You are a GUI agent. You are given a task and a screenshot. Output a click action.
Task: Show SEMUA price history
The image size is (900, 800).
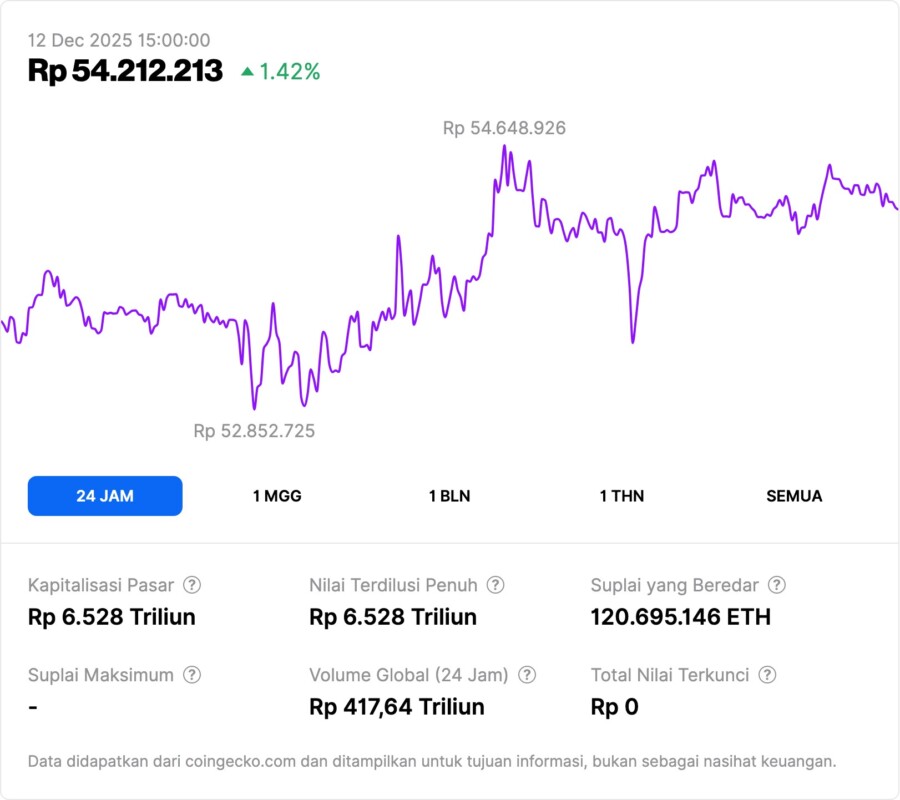point(794,496)
